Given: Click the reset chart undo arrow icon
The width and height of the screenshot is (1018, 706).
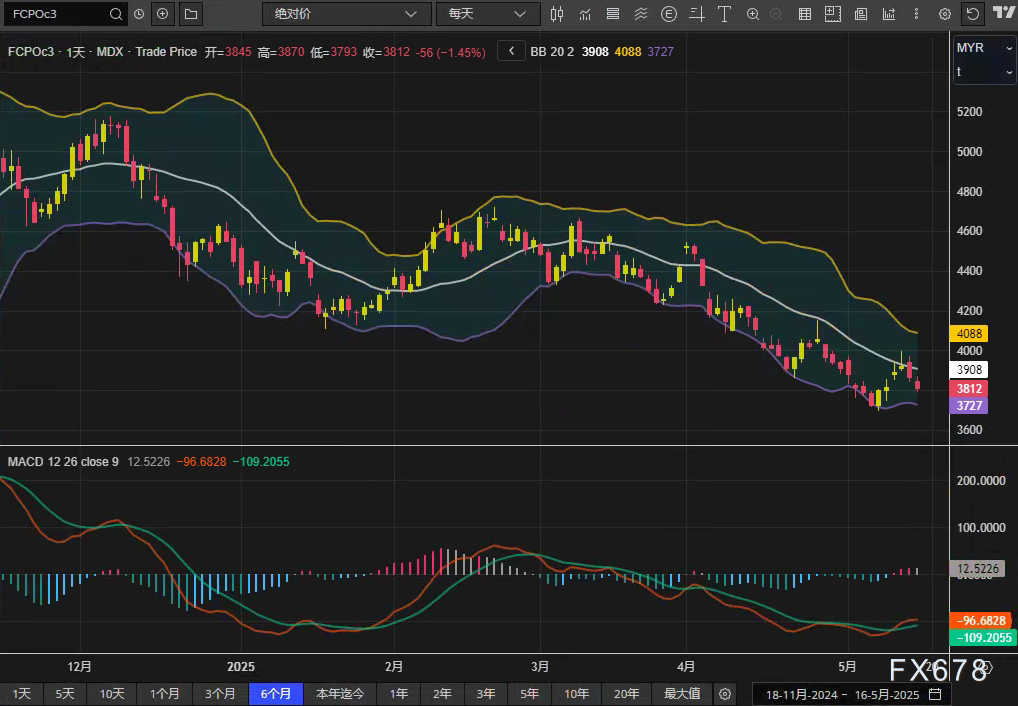Looking at the screenshot, I should [x=972, y=14].
